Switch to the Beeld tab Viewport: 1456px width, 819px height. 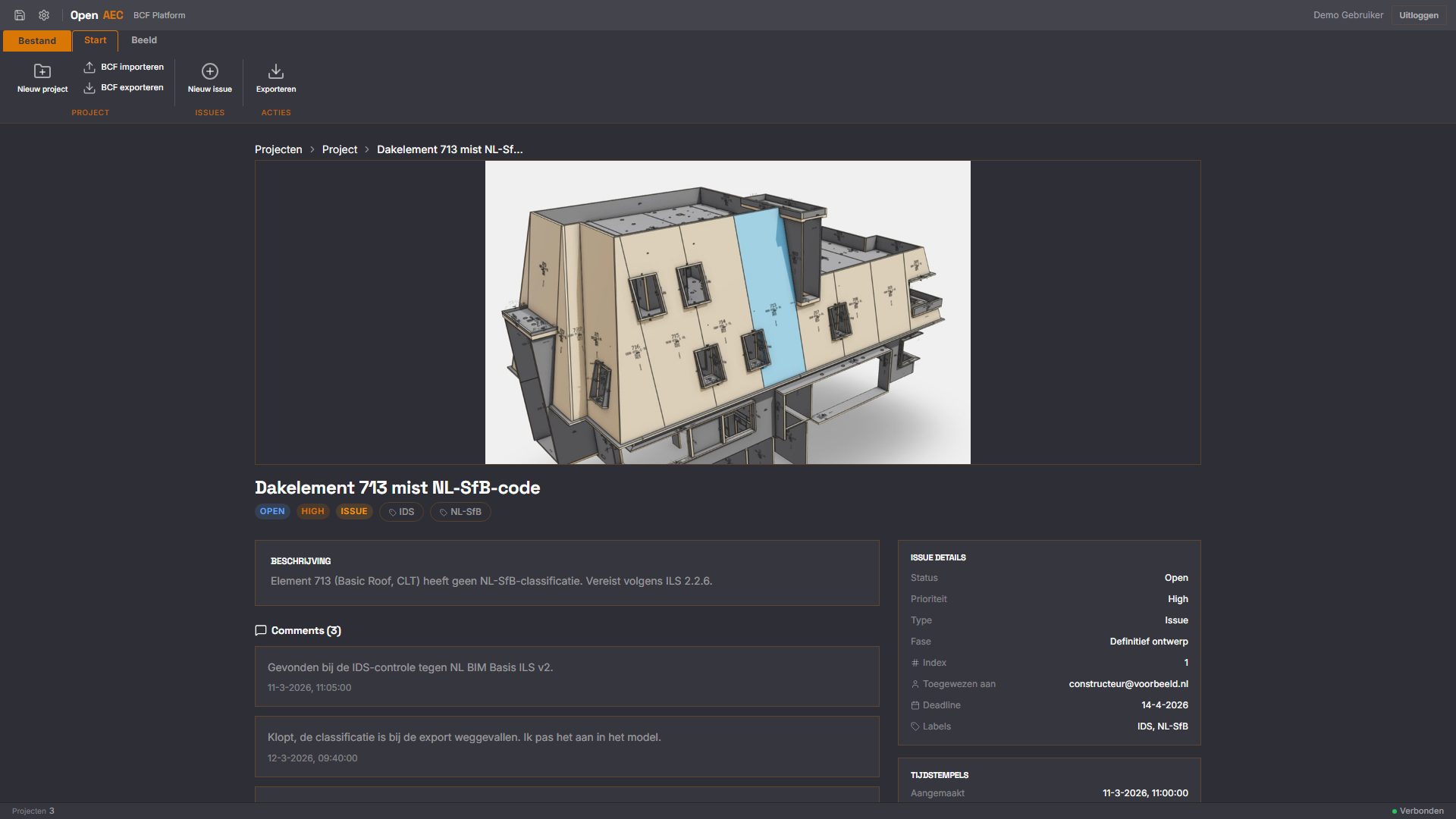click(144, 40)
